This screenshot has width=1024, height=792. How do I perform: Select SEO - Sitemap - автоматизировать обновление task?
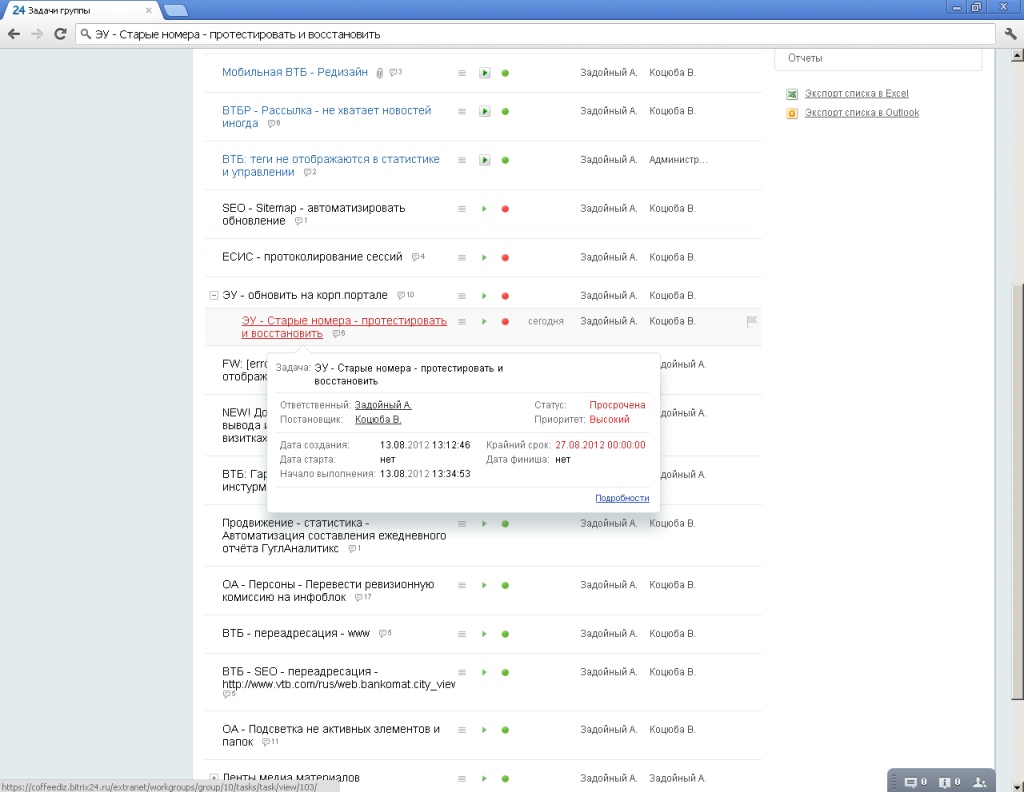coord(313,214)
